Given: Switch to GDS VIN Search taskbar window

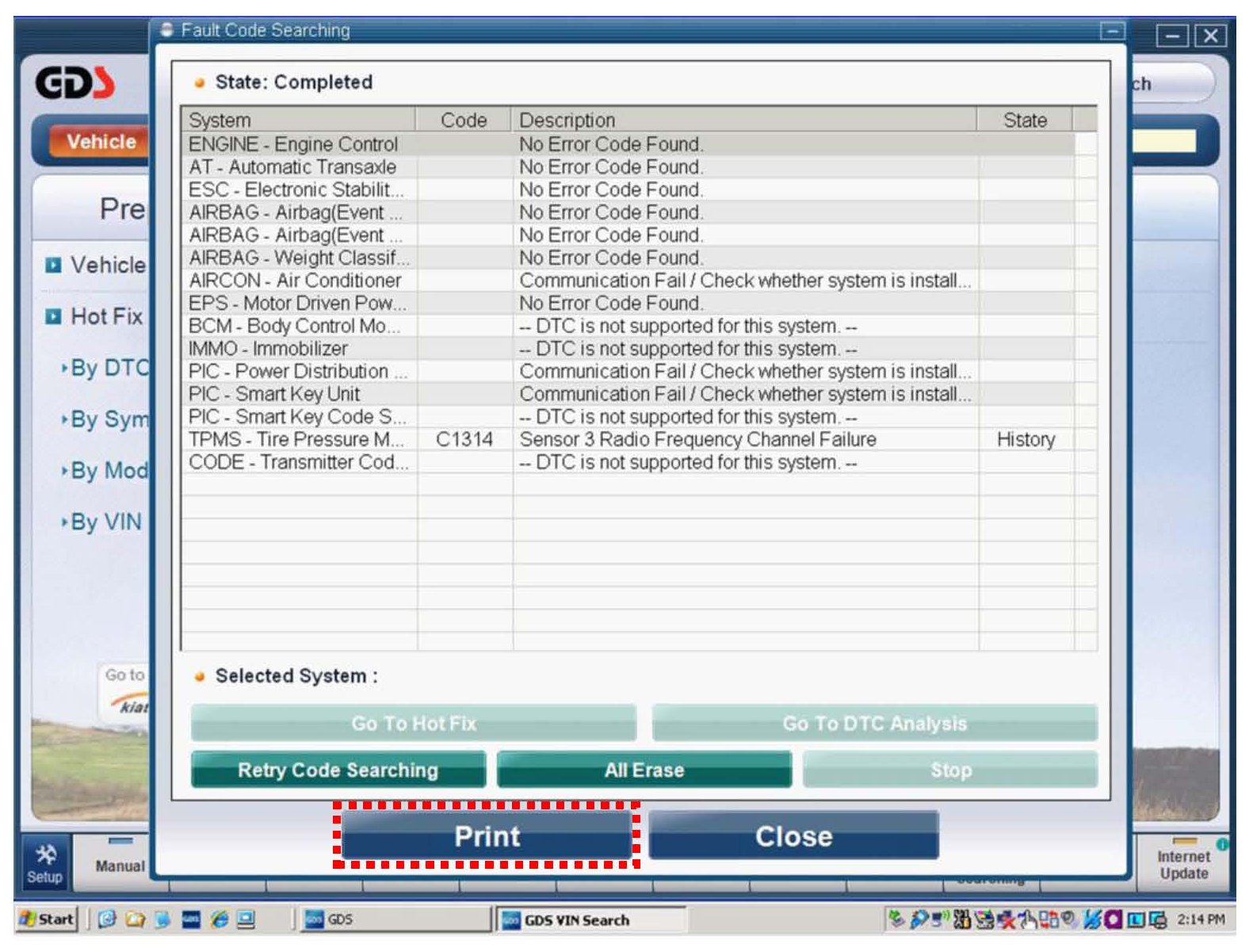Looking at the screenshot, I should pyautogui.click(x=589, y=920).
